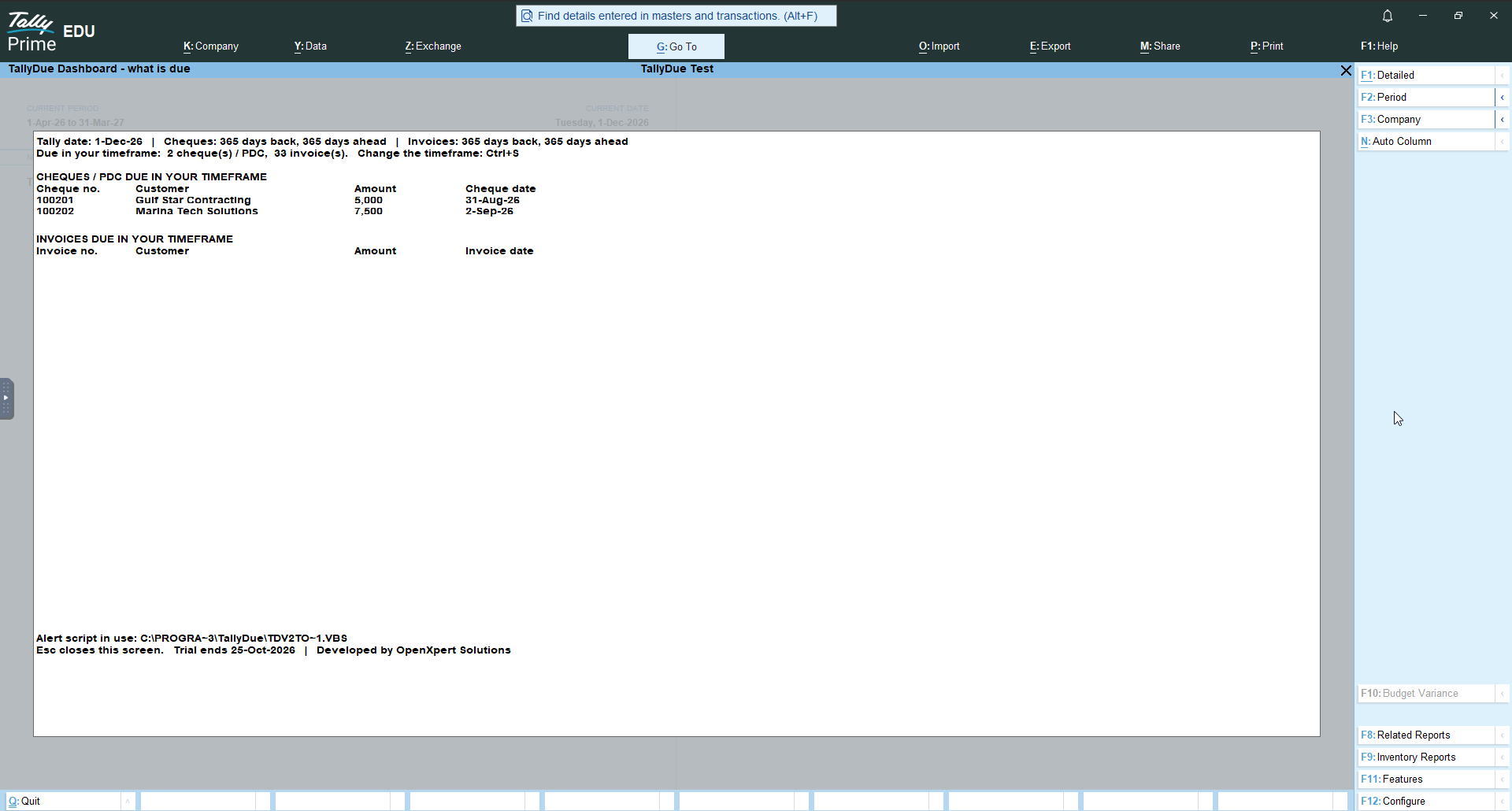Click the F12: Configure button

(1426, 801)
